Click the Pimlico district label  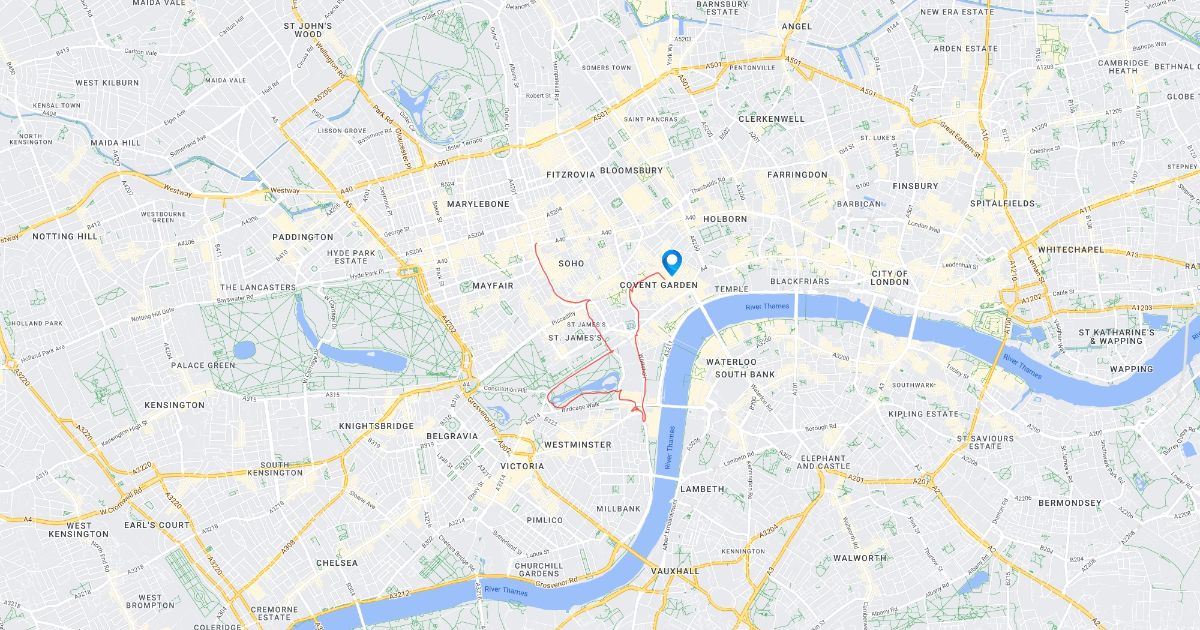pos(545,520)
